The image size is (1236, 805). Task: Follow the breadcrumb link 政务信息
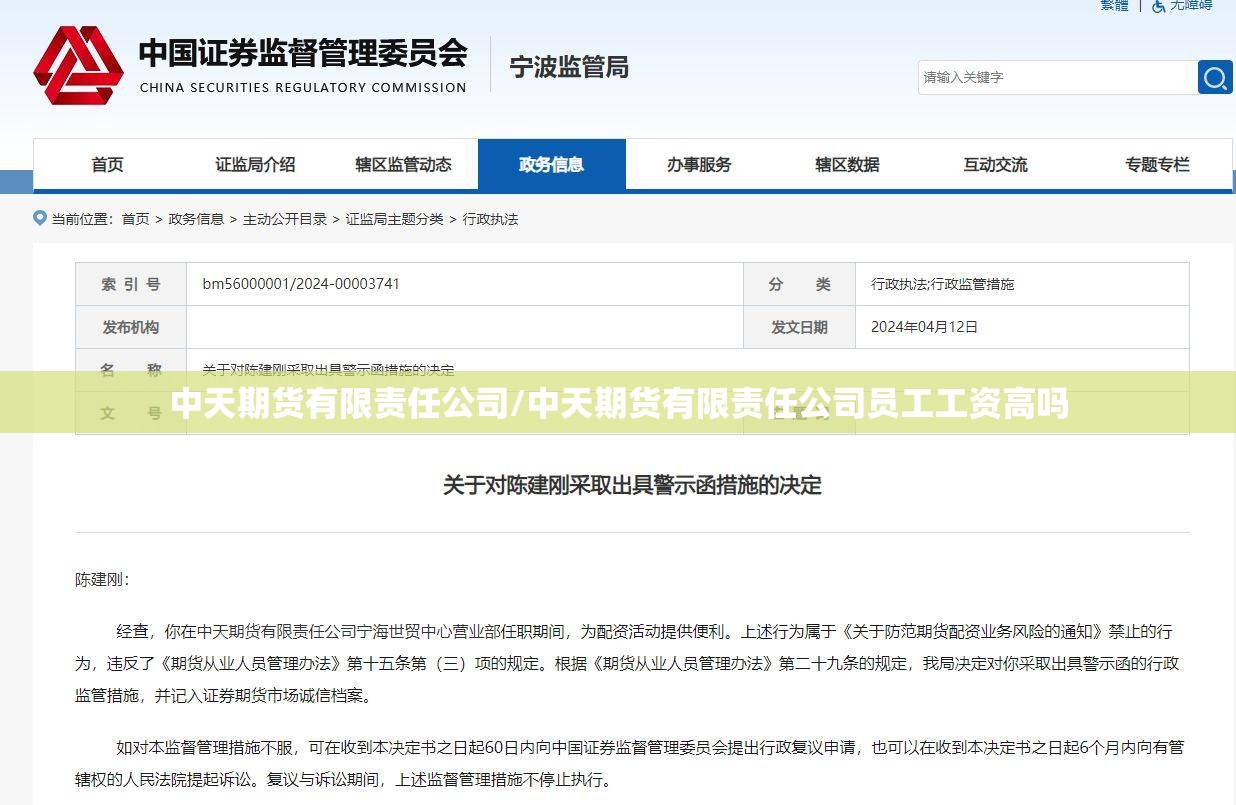pyautogui.click(x=196, y=219)
